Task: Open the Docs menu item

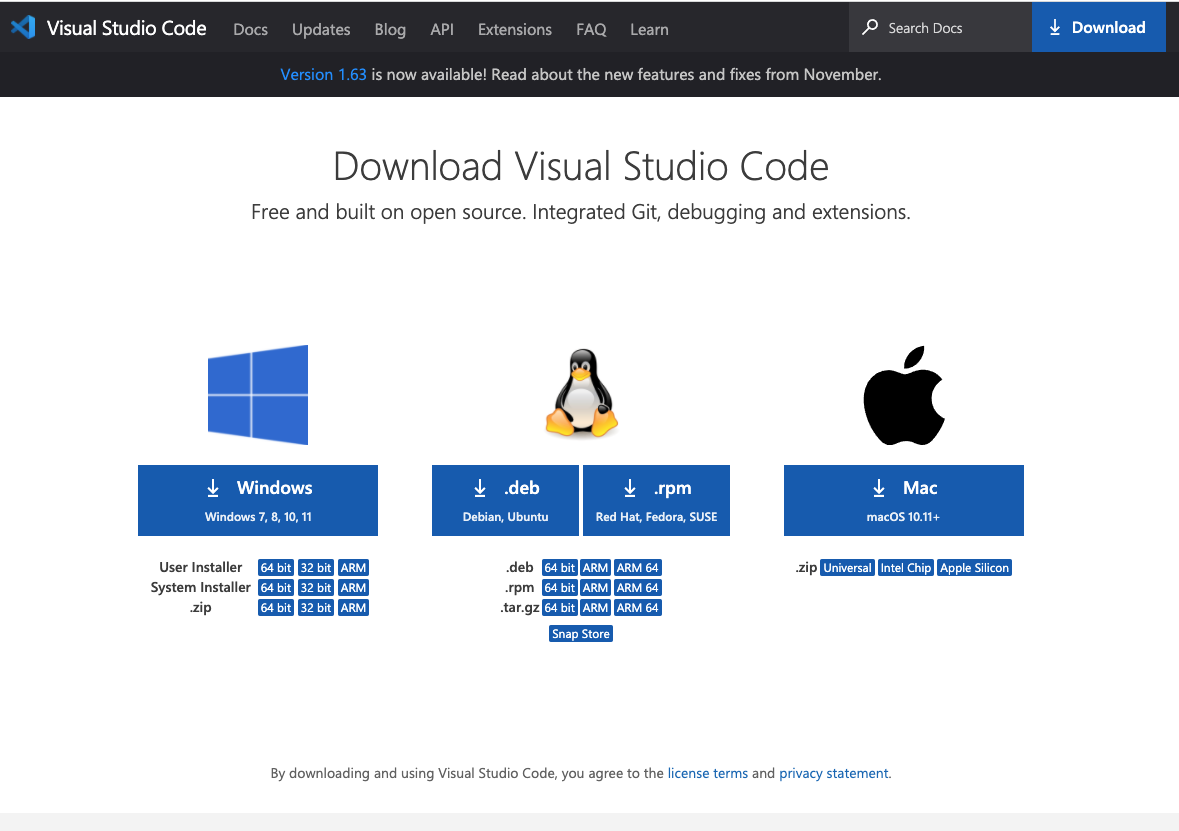Action: point(250,29)
